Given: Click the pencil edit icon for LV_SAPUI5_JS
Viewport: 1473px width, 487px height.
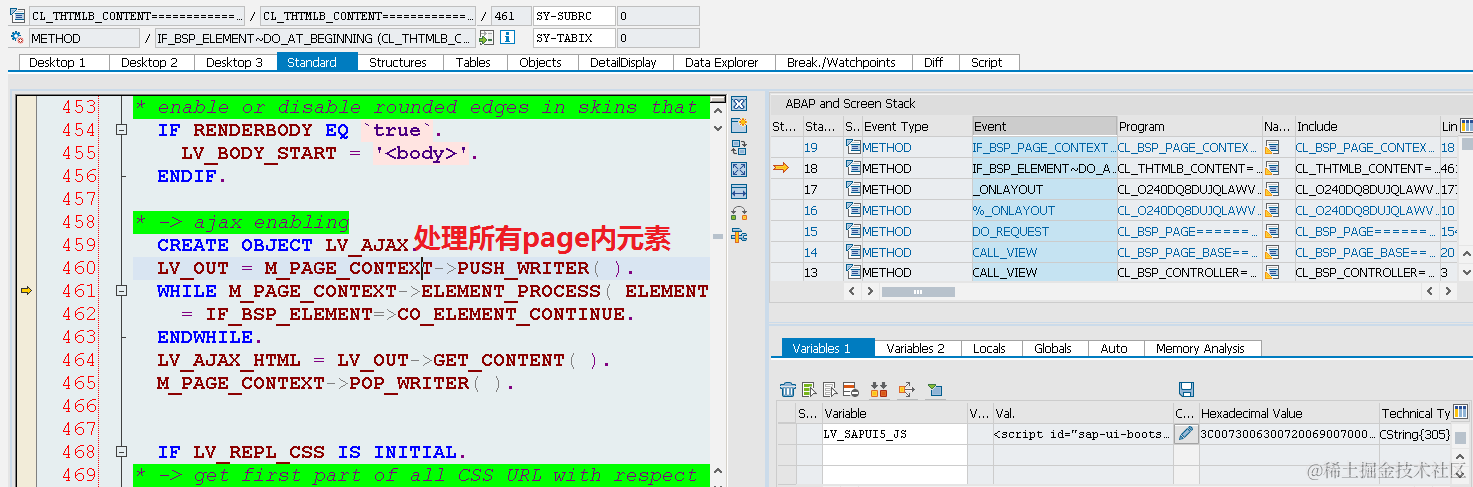Looking at the screenshot, I should pos(1185,433).
